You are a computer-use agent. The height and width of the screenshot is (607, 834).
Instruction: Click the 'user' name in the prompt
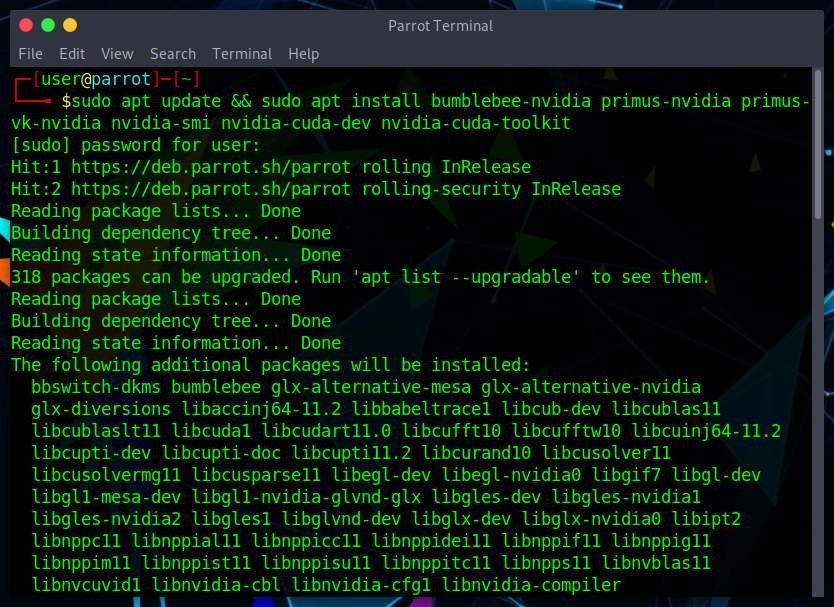tap(61, 79)
